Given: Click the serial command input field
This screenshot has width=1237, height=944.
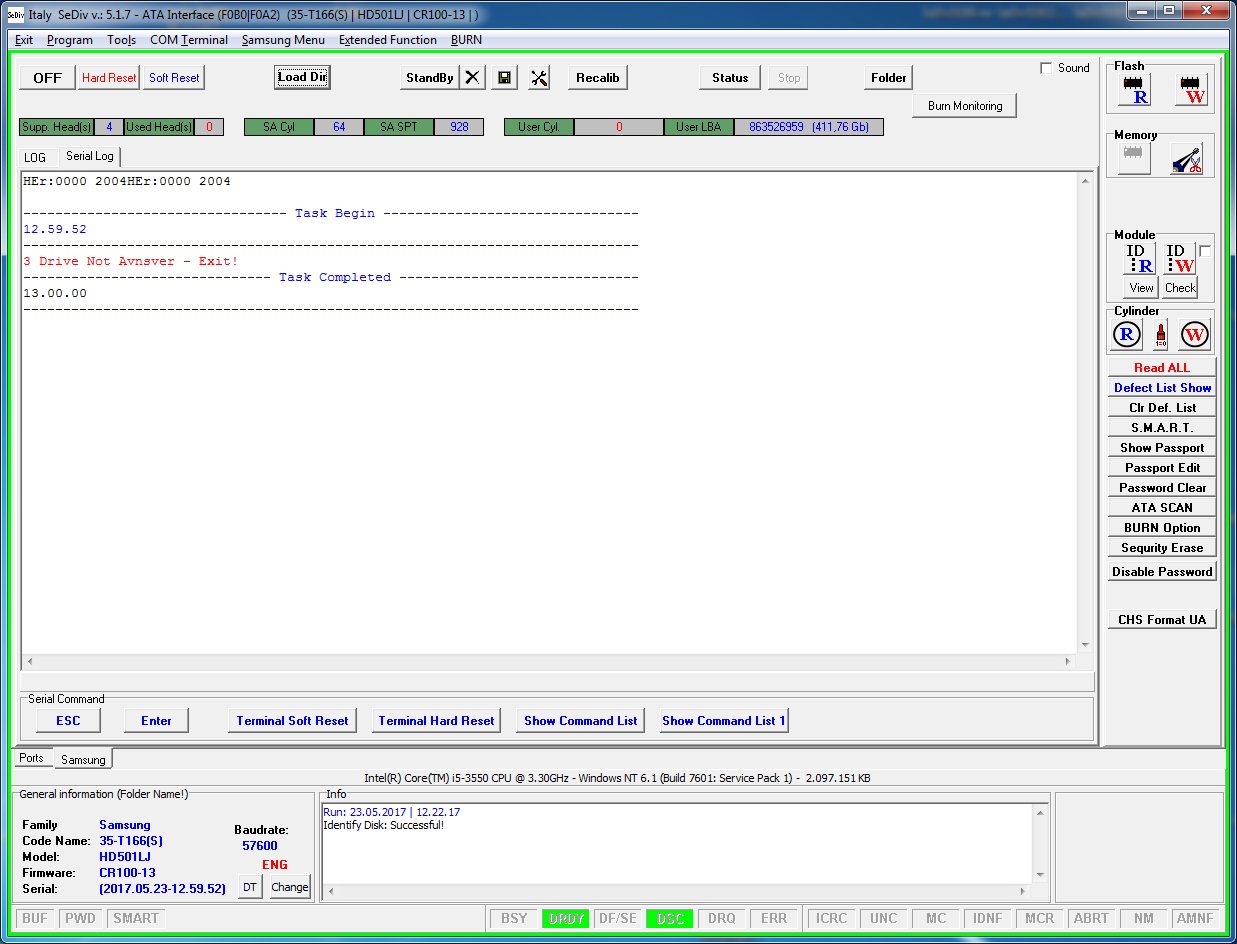Looking at the screenshot, I should tap(557, 681).
